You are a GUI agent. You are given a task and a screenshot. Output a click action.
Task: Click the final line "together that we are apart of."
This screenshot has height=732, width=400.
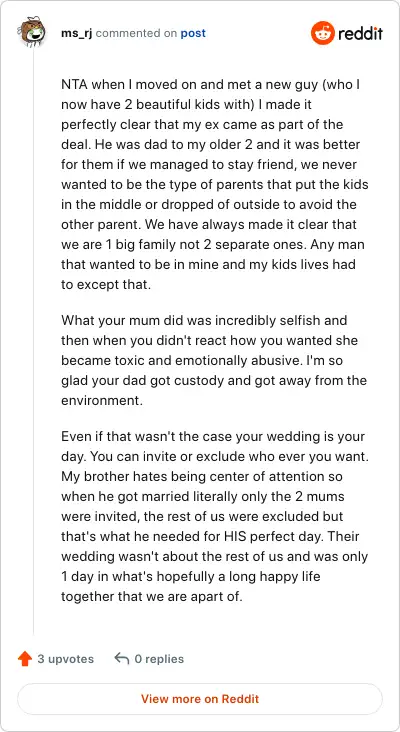pyautogui.click(x=152, y=596)
